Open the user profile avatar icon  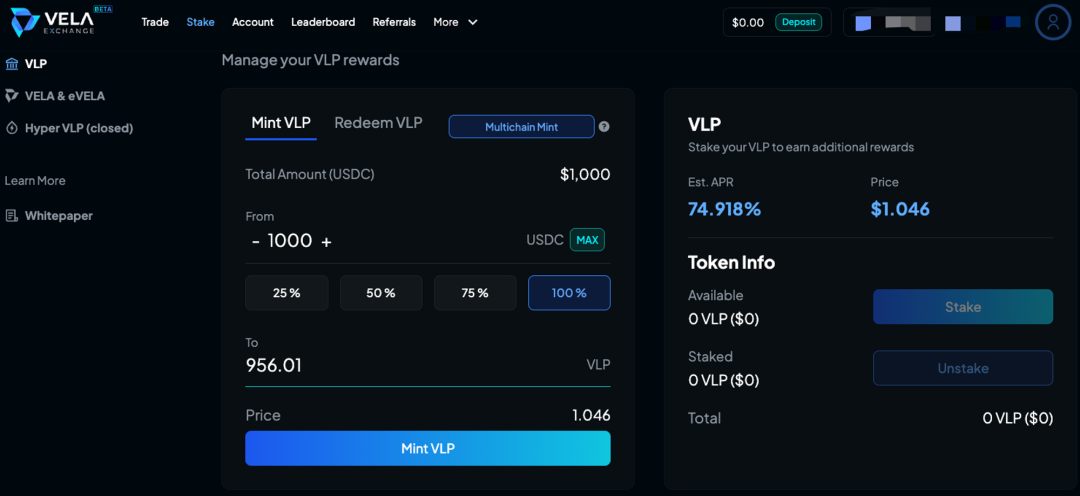tap(1053, 22)
